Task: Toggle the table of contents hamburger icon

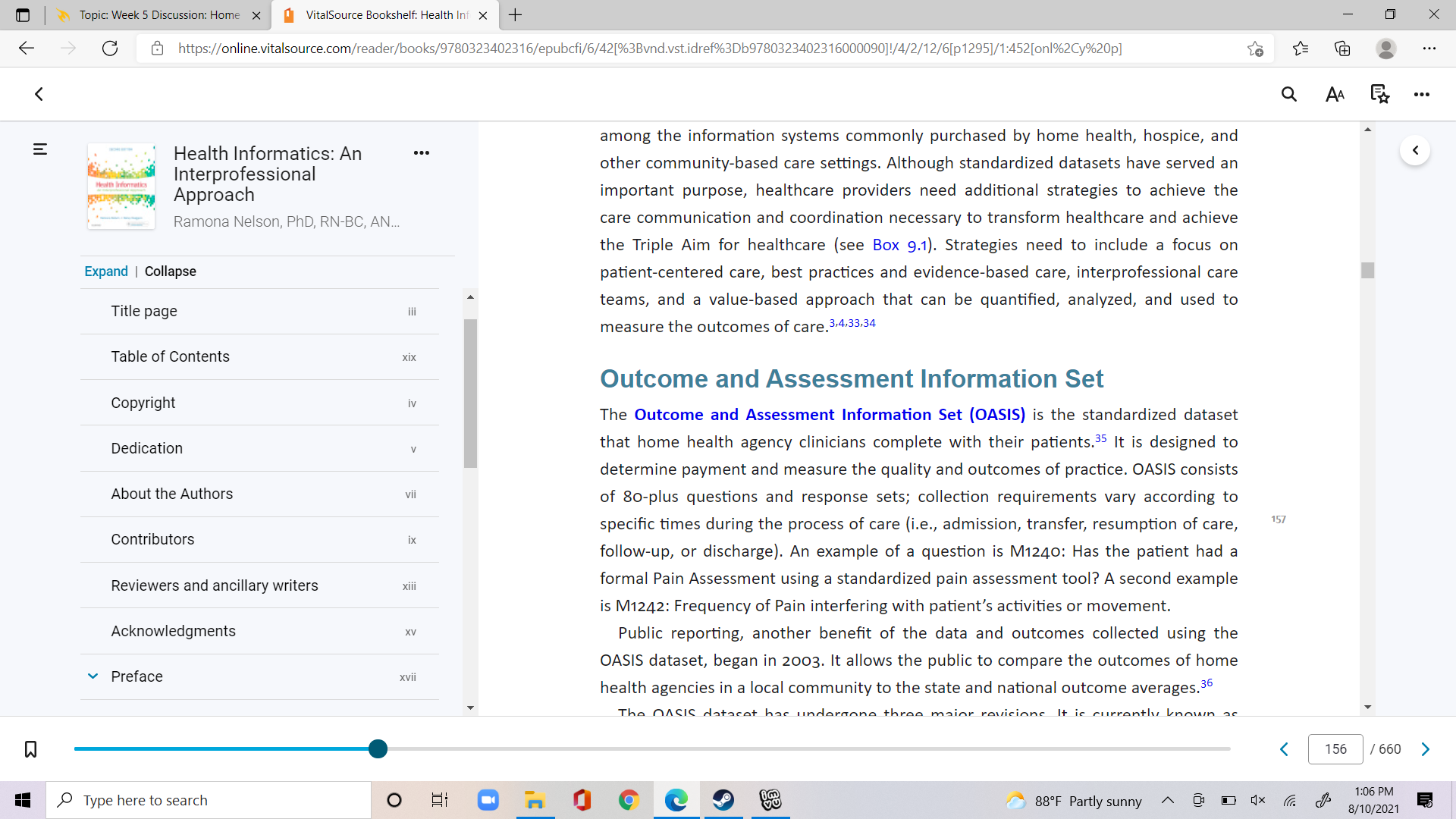Action: (40, 149)
